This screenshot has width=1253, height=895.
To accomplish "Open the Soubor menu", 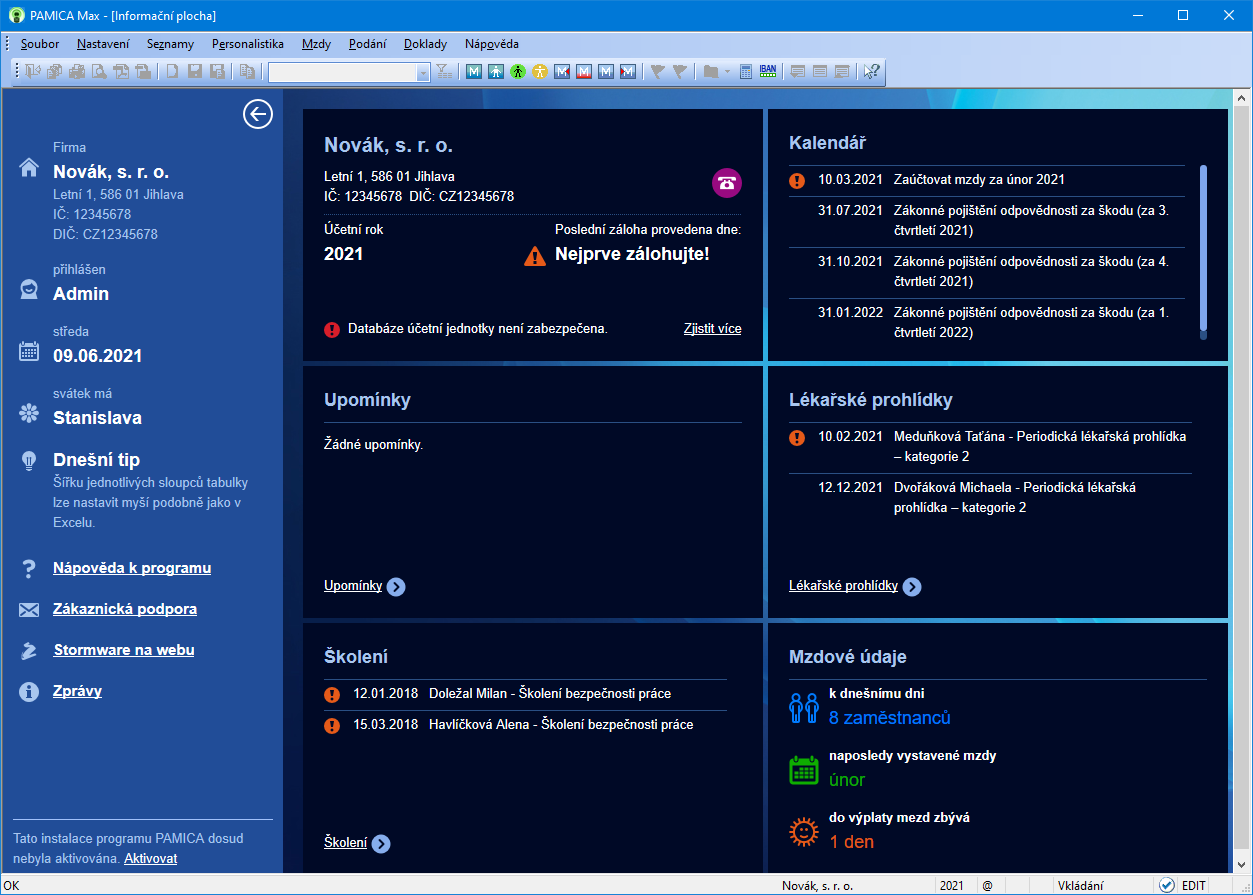I will pyautogui.click(x=40, y=44).
